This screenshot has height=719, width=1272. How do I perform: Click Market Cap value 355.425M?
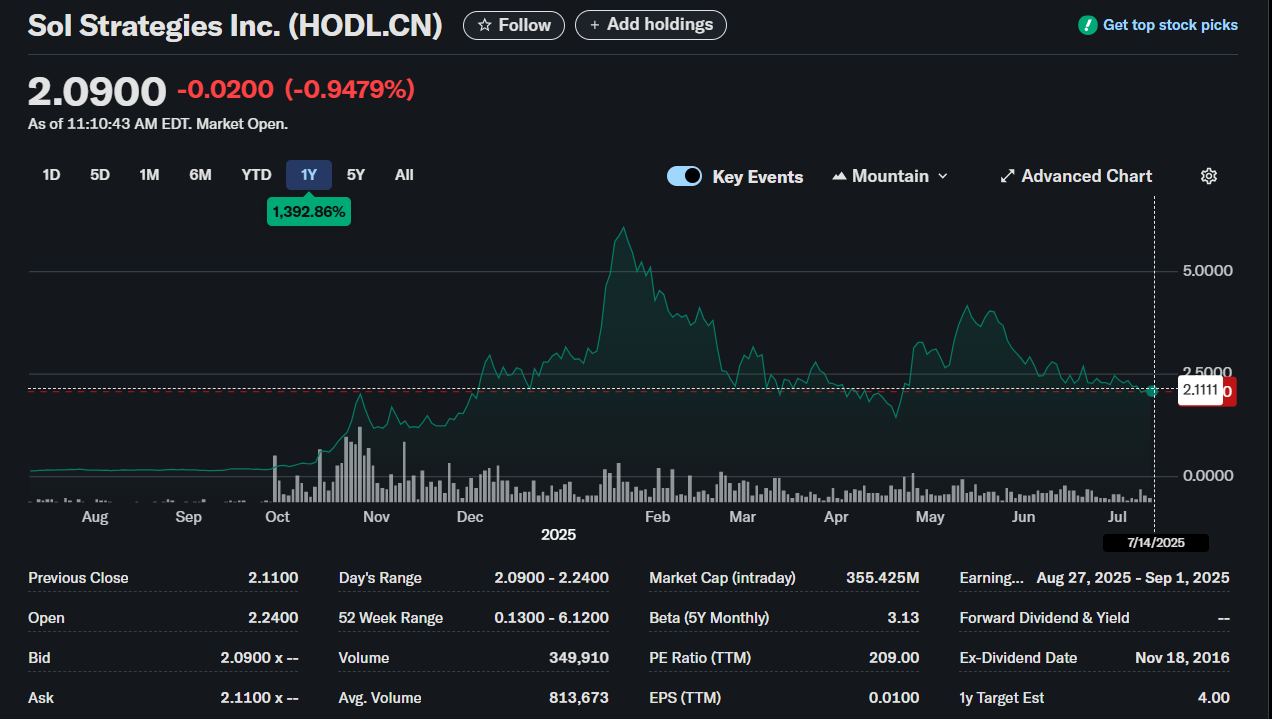click(x=881, y=578)
